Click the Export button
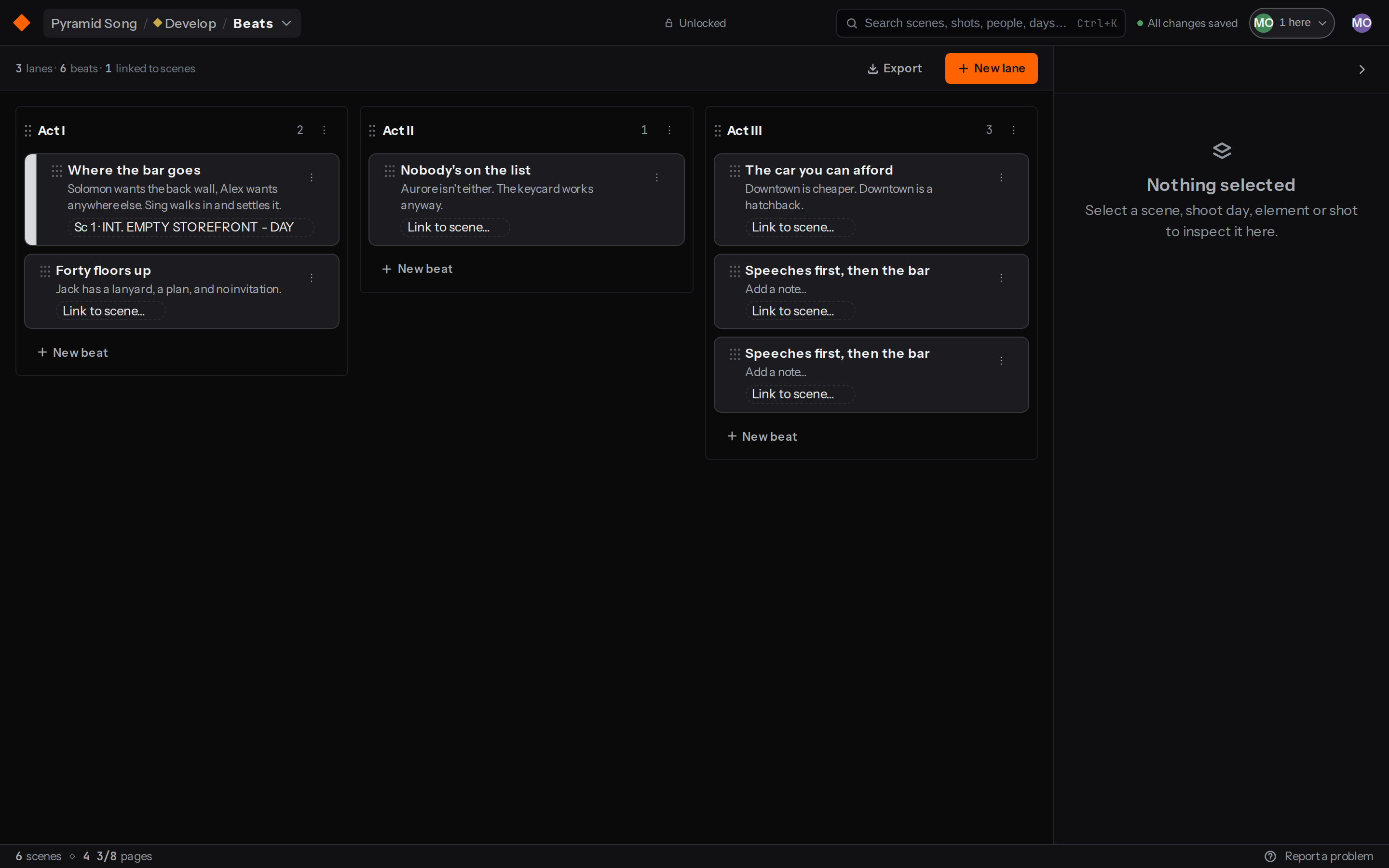Screen dimensions: 1389x868 pos(894,68)
